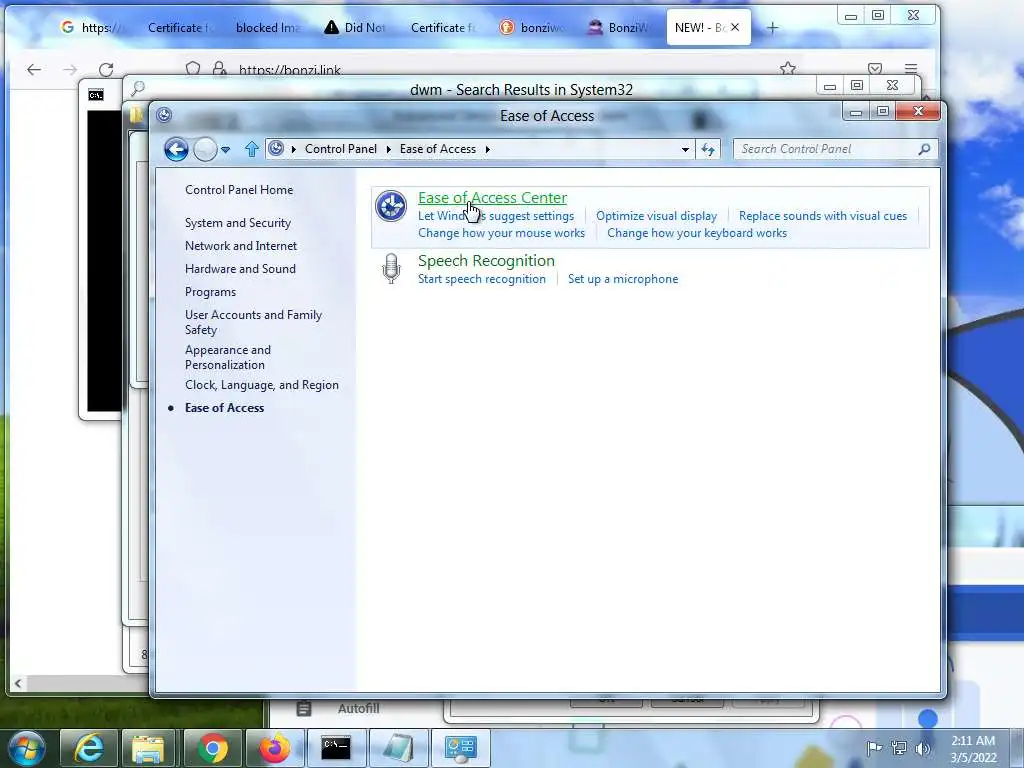Click Set up a microphone

623,279
